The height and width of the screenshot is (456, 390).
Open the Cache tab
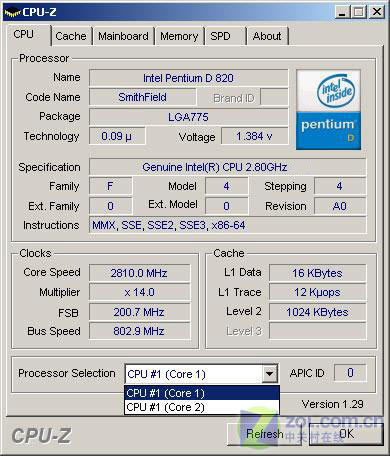[x=71, y=36]
